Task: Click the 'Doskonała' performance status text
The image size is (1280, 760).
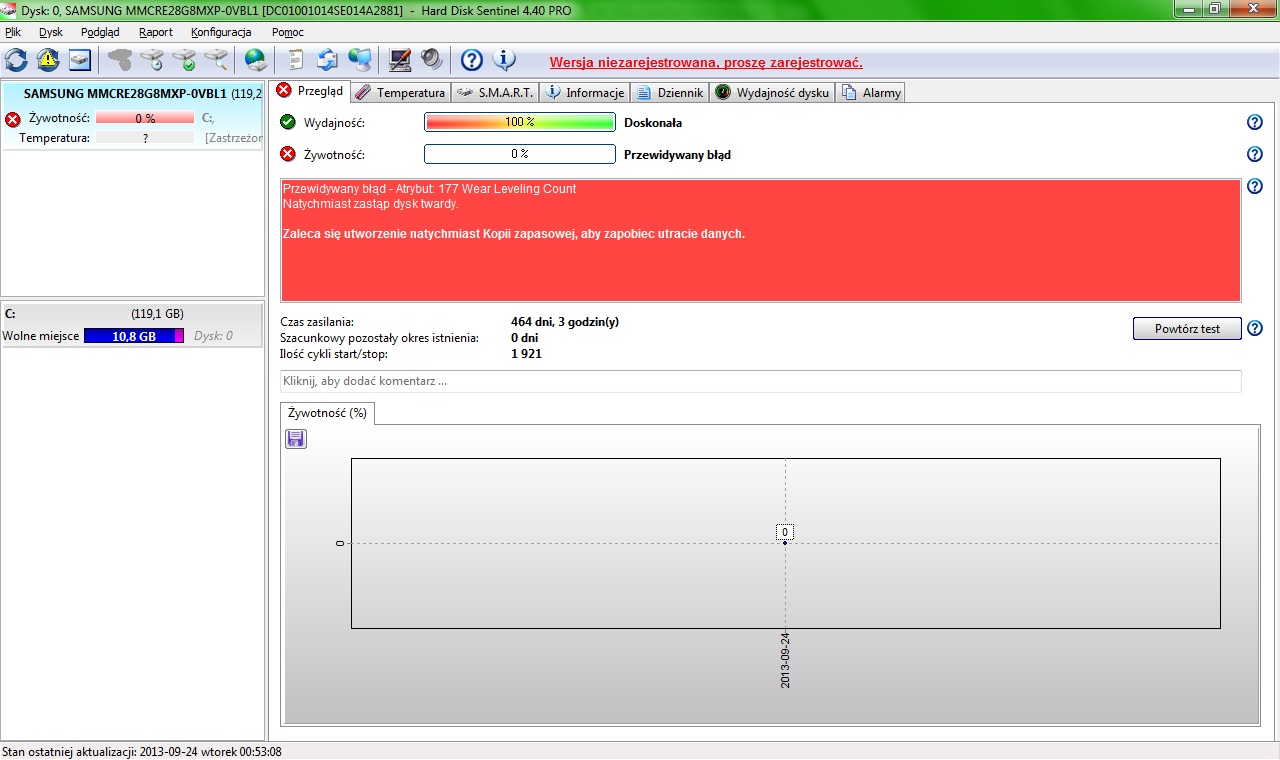Action: point(653,123)
